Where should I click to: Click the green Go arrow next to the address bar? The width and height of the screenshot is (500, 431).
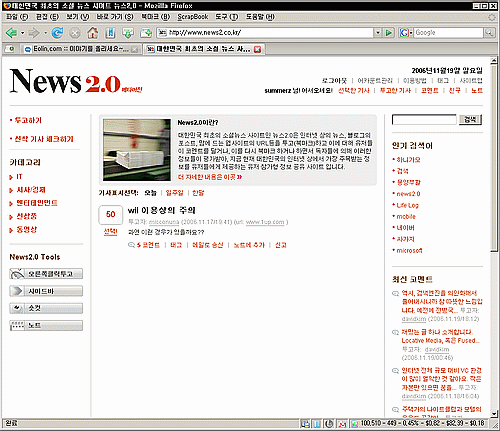point(388,33)
